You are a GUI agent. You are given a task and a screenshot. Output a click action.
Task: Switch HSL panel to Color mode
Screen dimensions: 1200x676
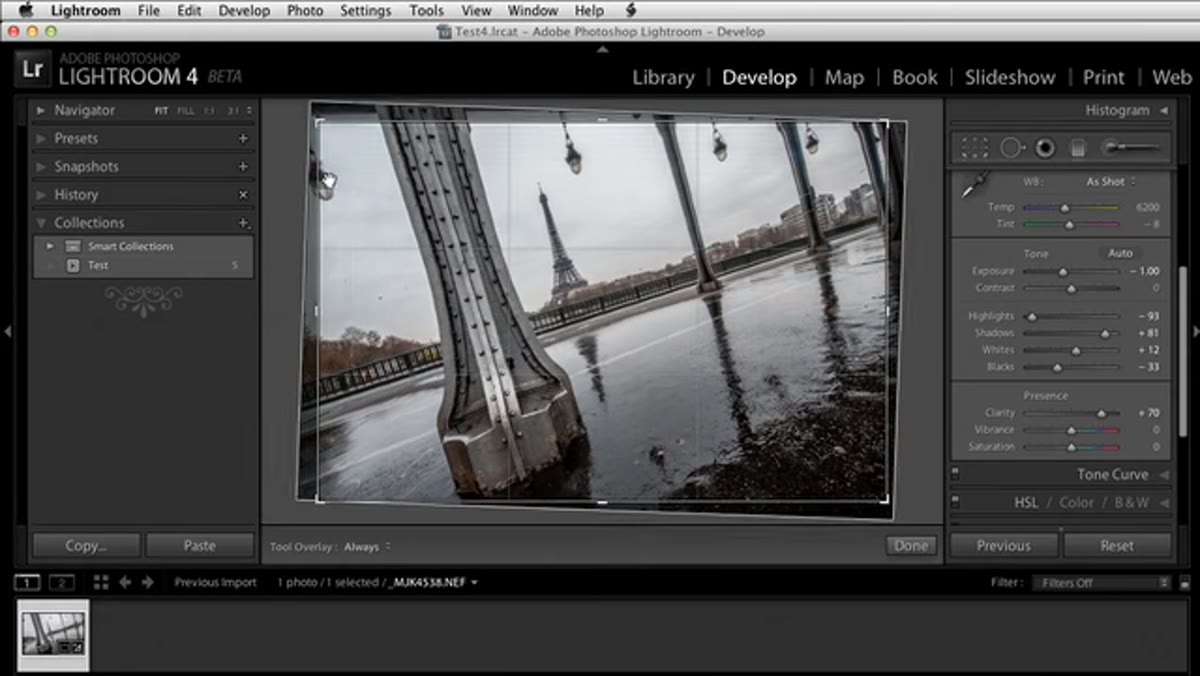1076,503
